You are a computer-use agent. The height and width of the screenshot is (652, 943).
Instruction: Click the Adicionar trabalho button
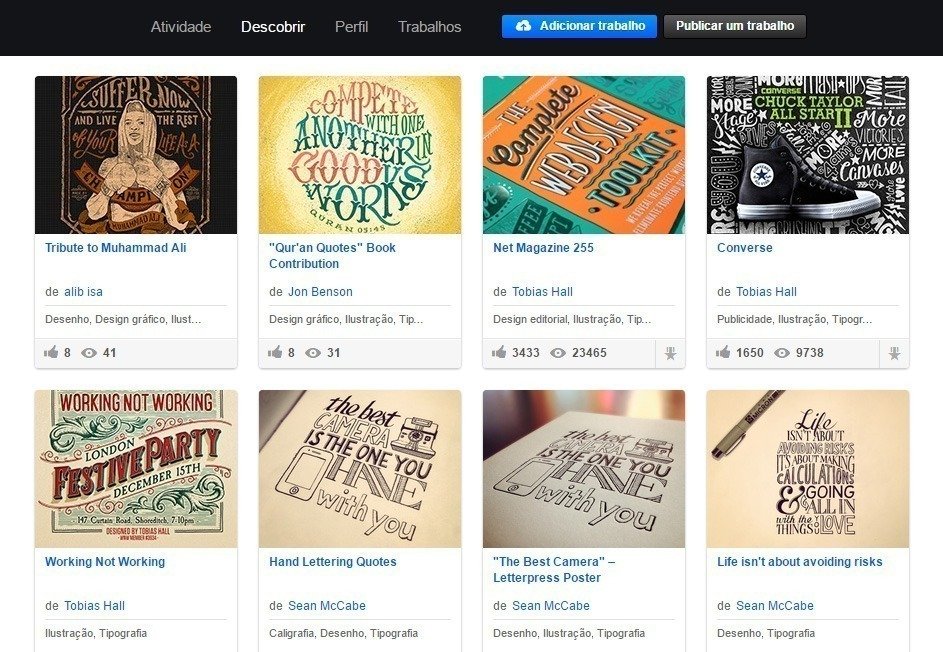[579, 26]
